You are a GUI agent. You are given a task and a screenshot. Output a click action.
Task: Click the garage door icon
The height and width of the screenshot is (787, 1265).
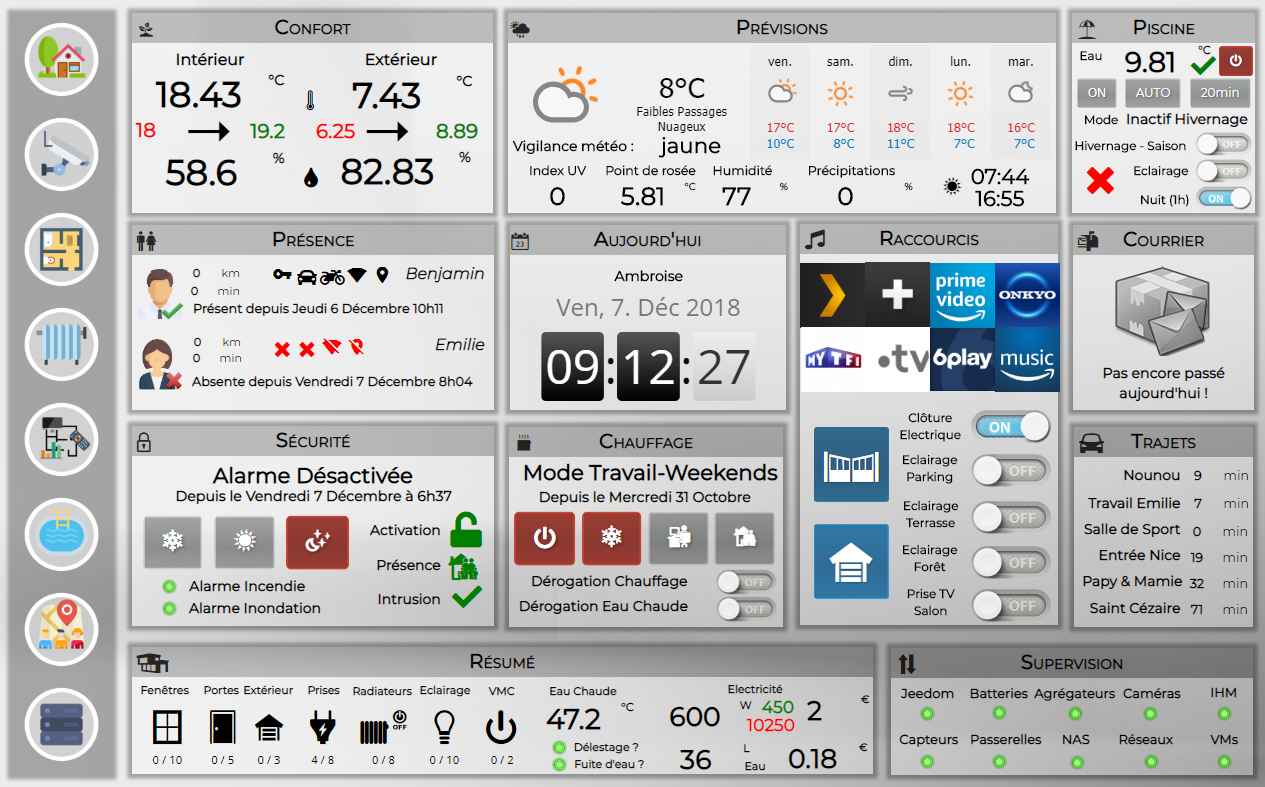[850, 561]
